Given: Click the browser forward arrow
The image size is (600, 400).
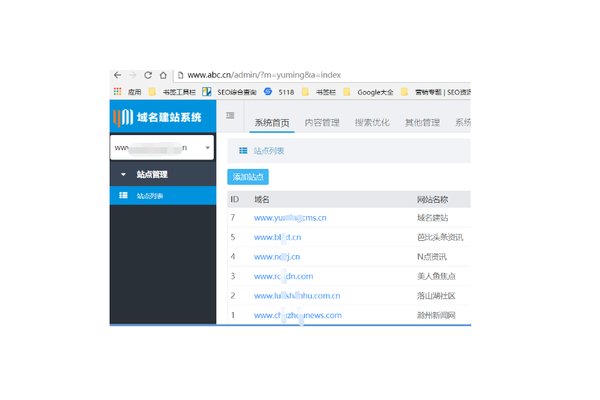Looking at the screenshot, I should pyautogui.click(x=133, y=75).
